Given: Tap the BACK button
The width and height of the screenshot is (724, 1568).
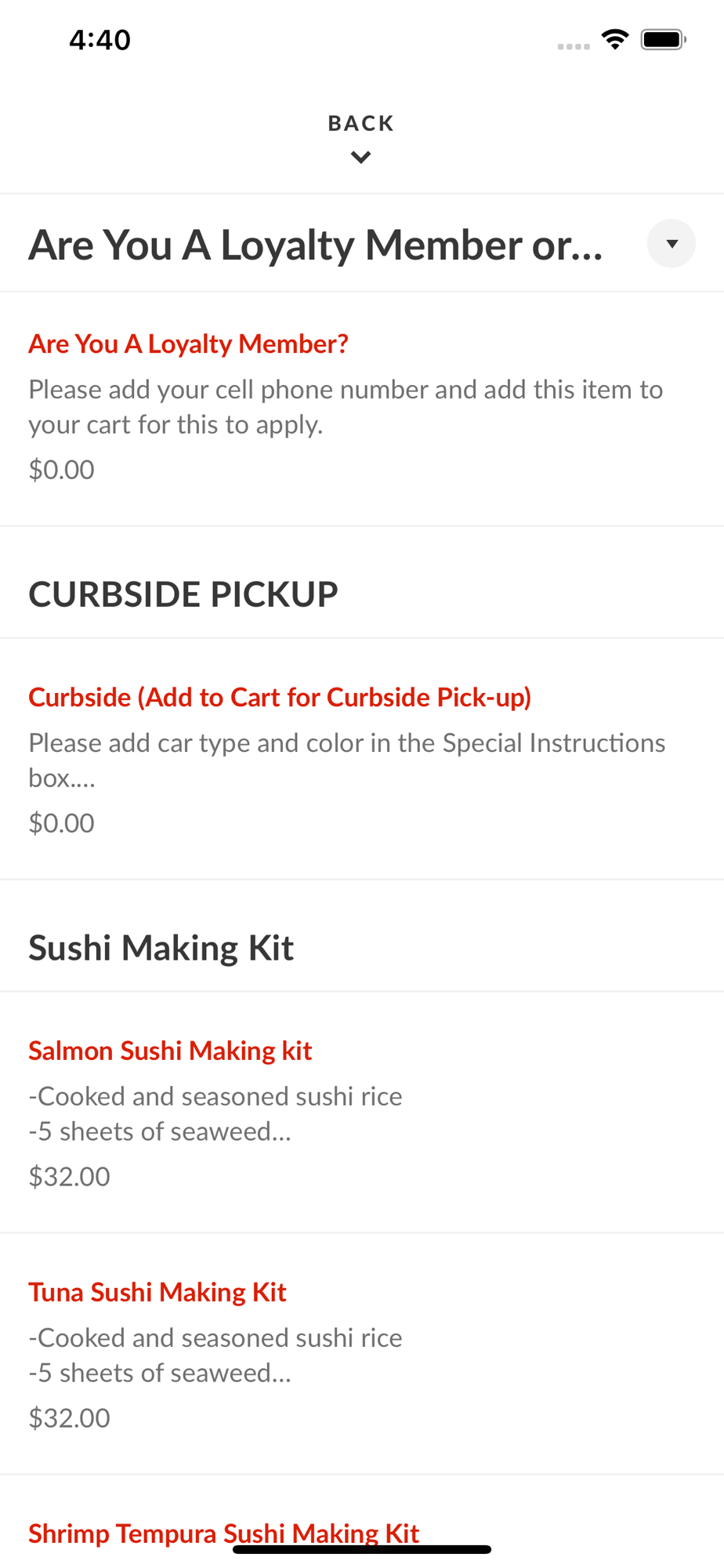Looking at the screenshot, I should (360, 123).
